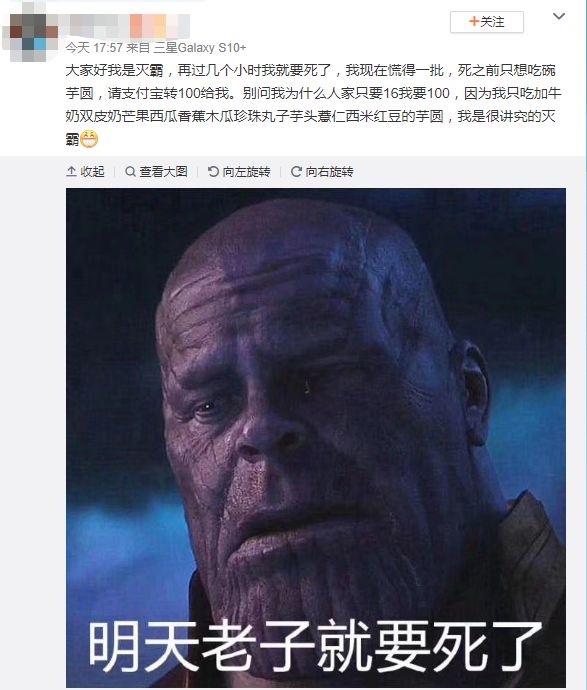Click the up-arrow icon beside 收起
The image size is (587, 690).
click(71, 171)
